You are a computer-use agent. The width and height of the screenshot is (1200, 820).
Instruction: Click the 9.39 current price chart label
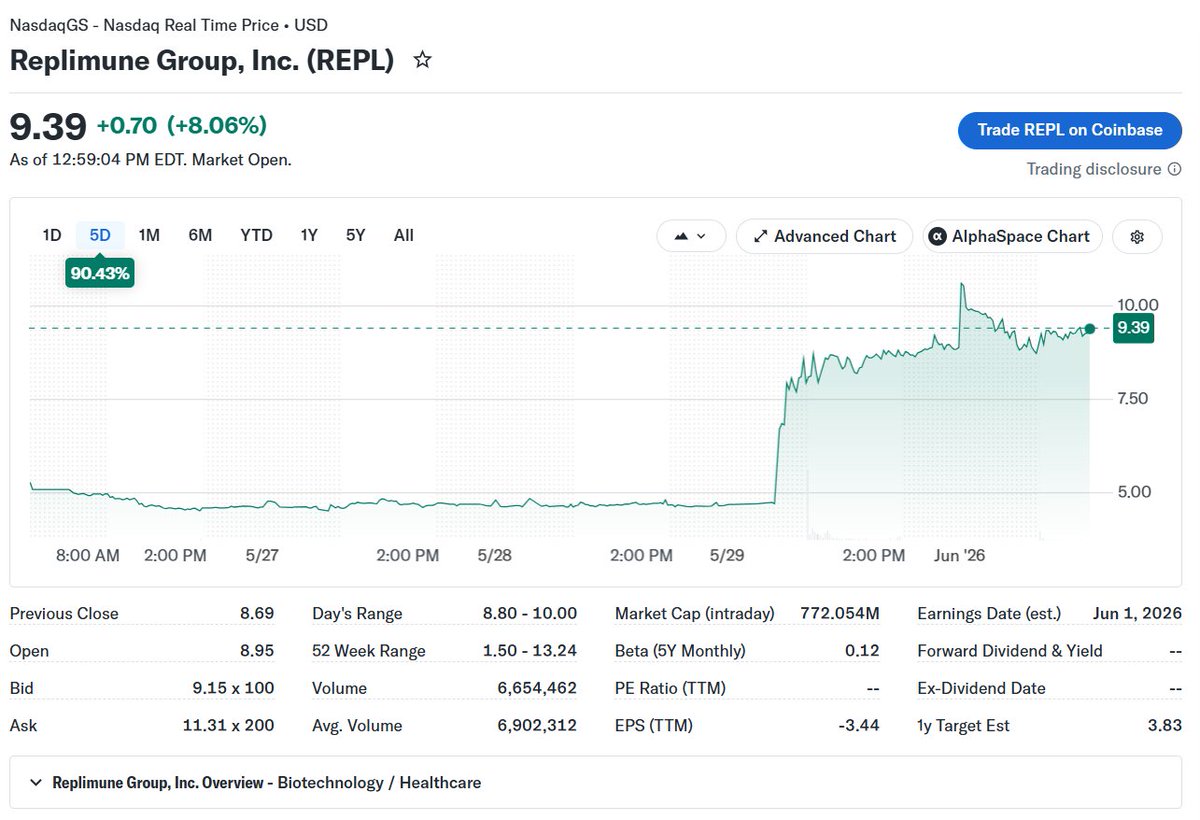coord(1133,328)
